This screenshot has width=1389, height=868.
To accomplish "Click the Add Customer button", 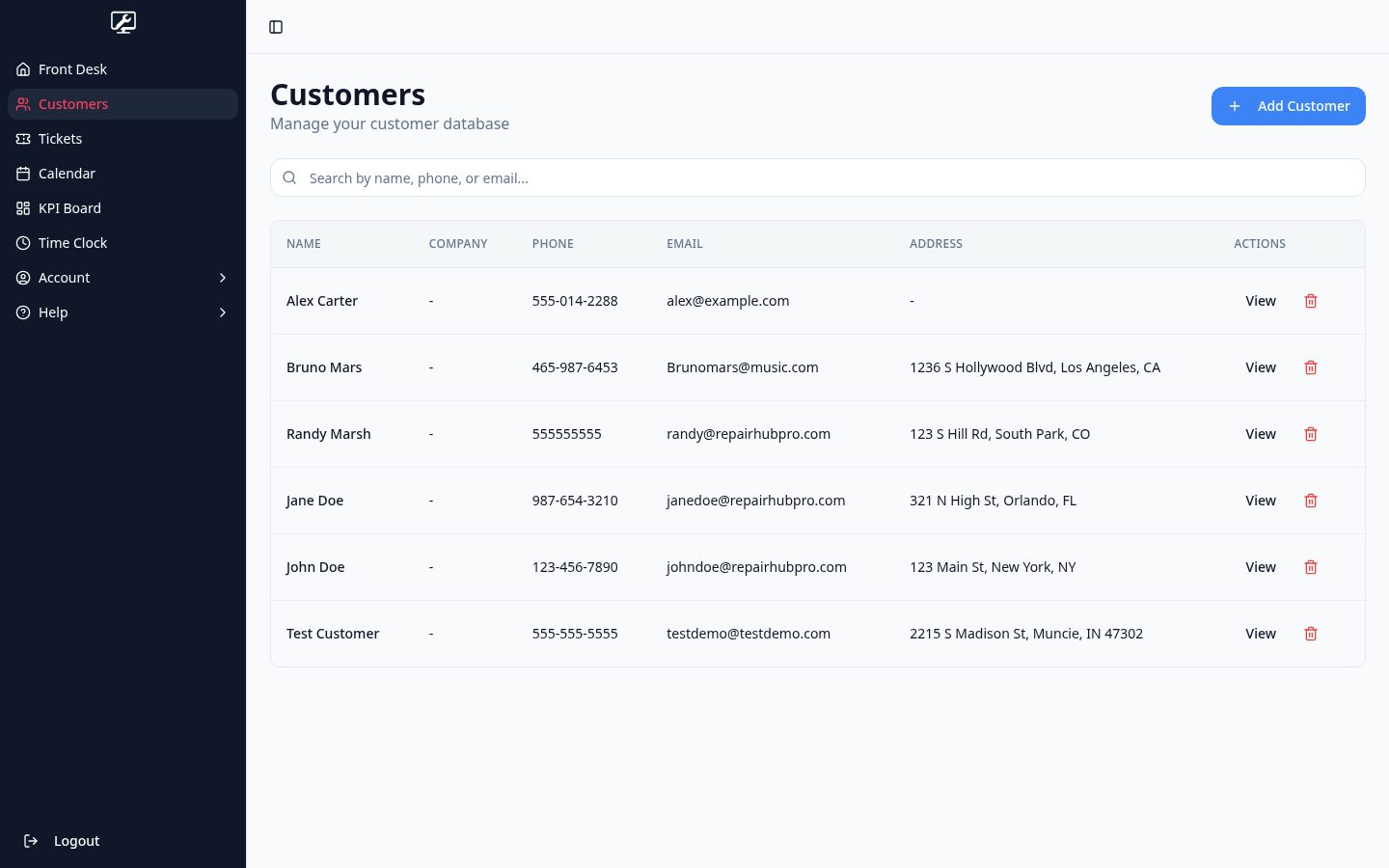I will tap(1288, 106).
